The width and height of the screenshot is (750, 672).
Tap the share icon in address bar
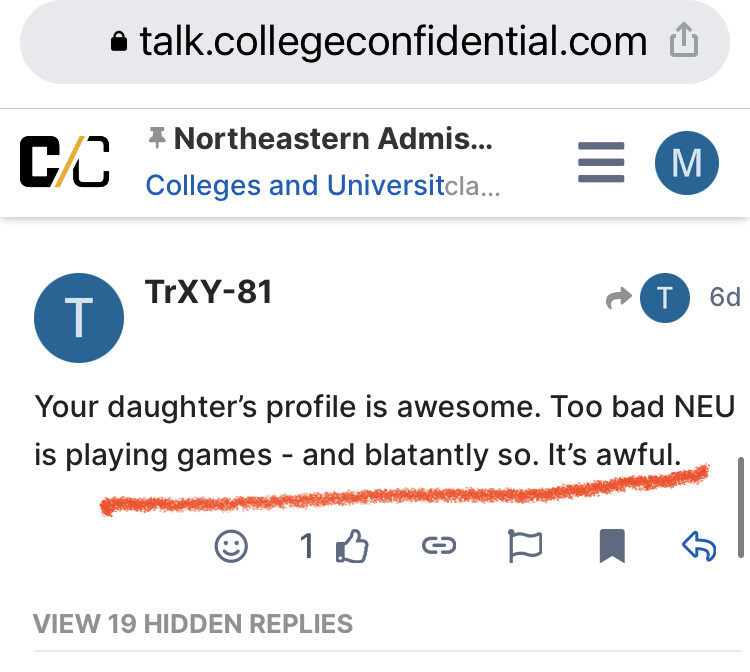coord(684,40)
